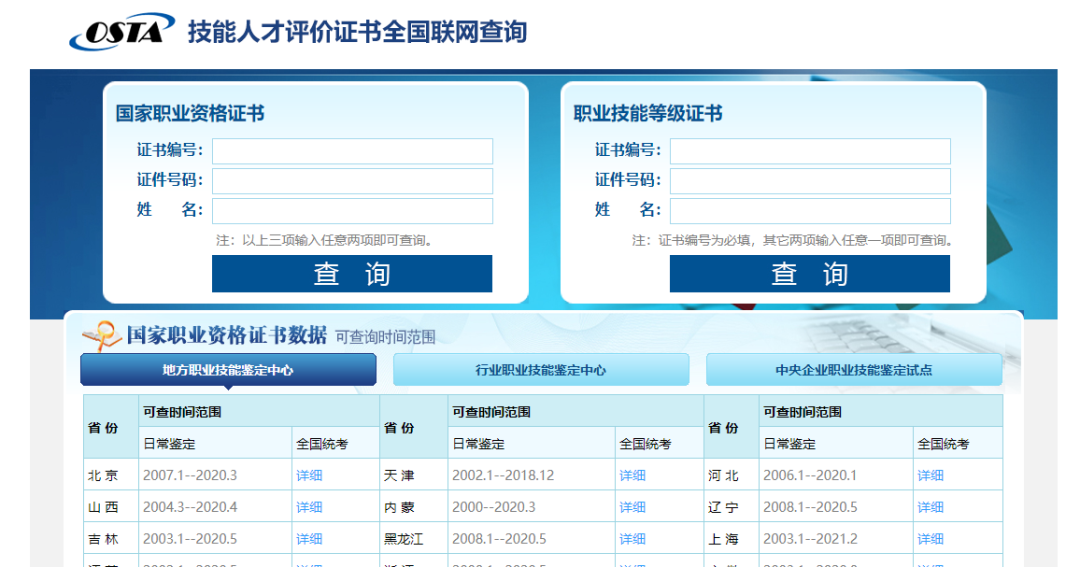This screenshot has height=567, width=1080.
Task: Click 吉林 date range 2003.1--2020.5
Action: pos(190,539)
